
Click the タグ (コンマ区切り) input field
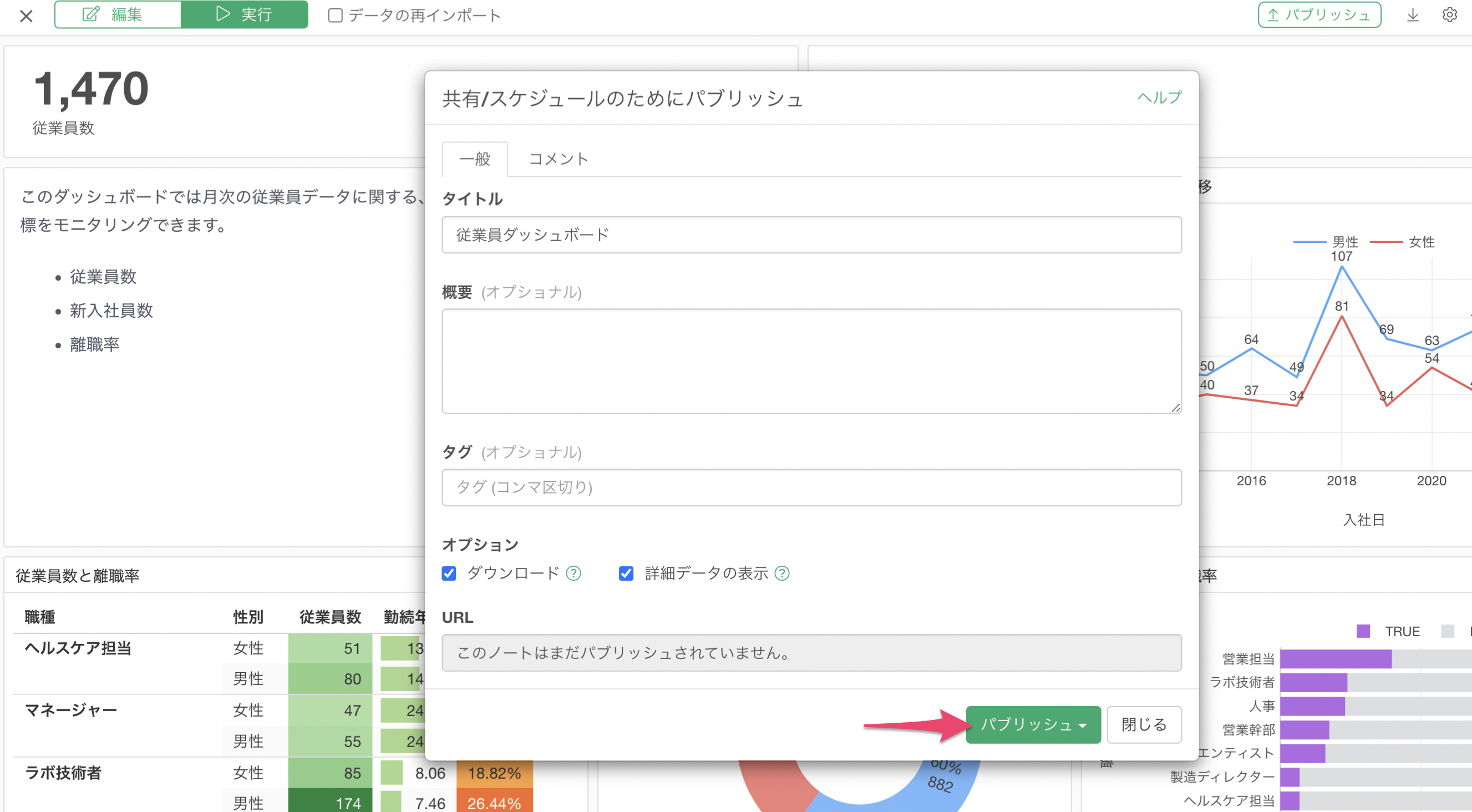coord(811,488)
